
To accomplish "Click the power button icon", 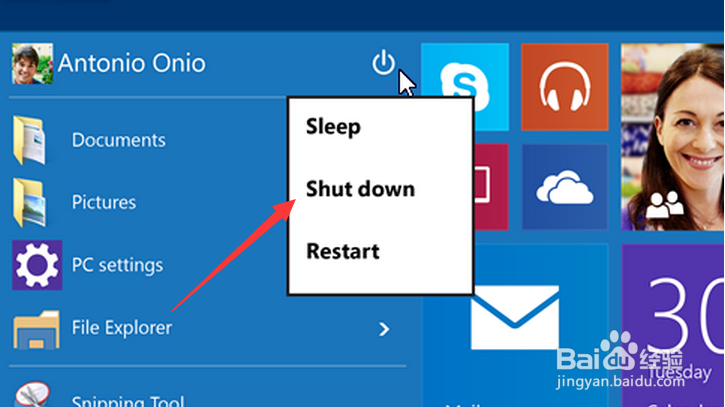I will click(x=383, y=63).
